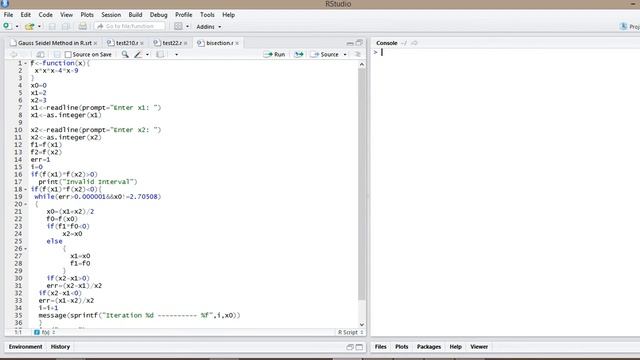
Task: Switch to the Environment tab
Action: [x=25, y=347]
